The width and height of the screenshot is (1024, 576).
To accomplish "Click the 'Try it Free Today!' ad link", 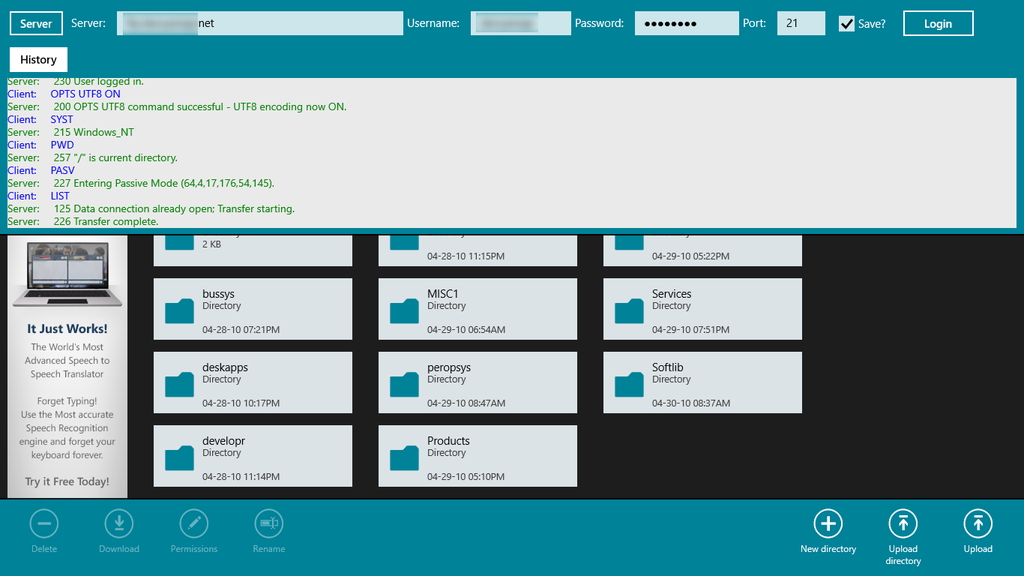I will pyautogui.click(x=67, y=481).
